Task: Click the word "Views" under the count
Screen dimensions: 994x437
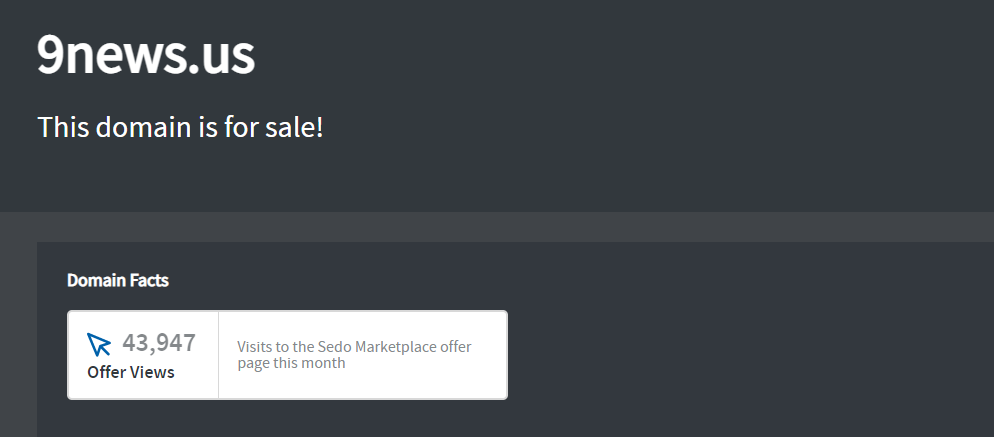Action: pos(152,372)
